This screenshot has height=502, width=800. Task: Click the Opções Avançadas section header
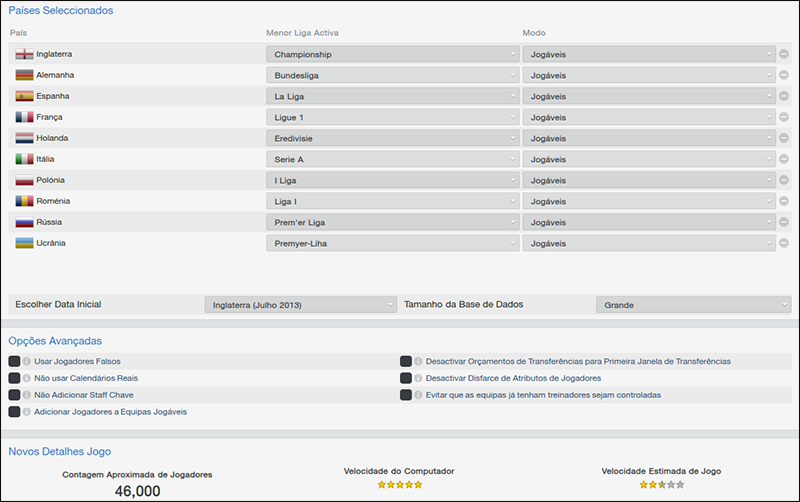55,341
